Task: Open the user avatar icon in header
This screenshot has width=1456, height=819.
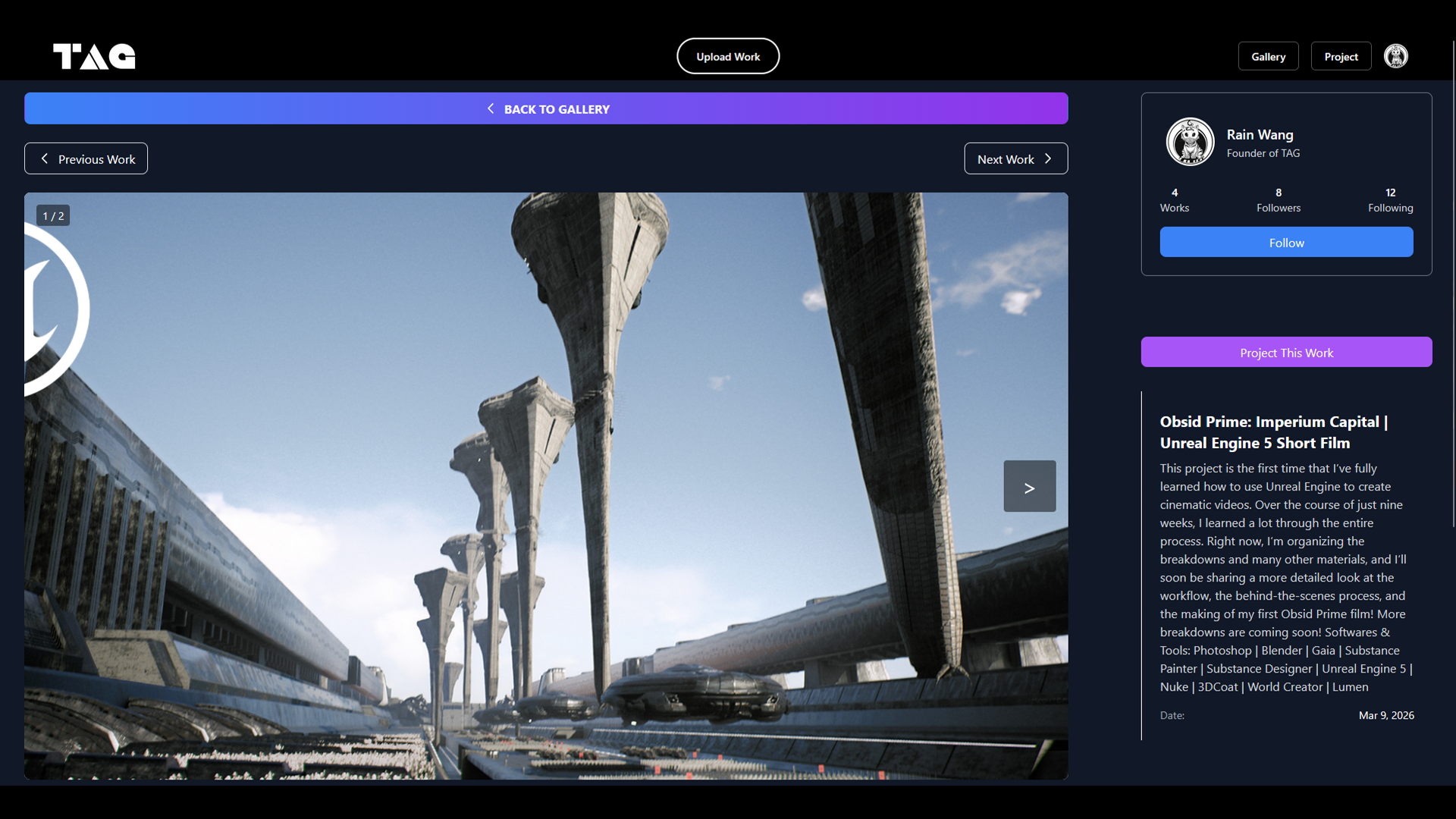Action: pyautogui.click(x=1396, y=56)
